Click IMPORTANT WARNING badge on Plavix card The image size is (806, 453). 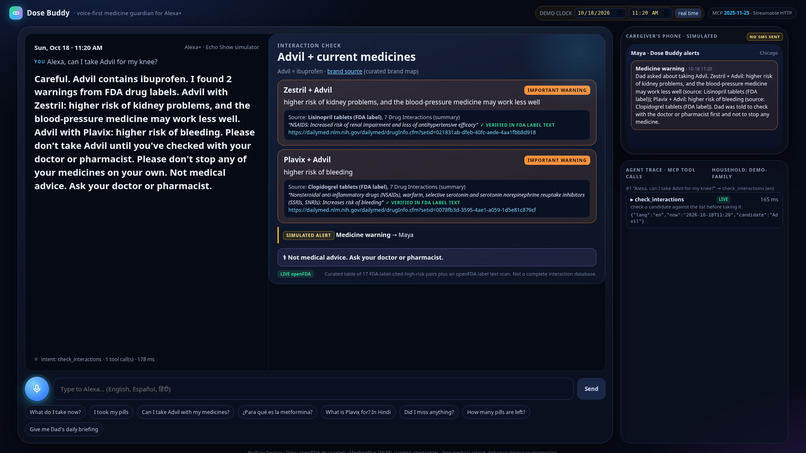point(557,160)
